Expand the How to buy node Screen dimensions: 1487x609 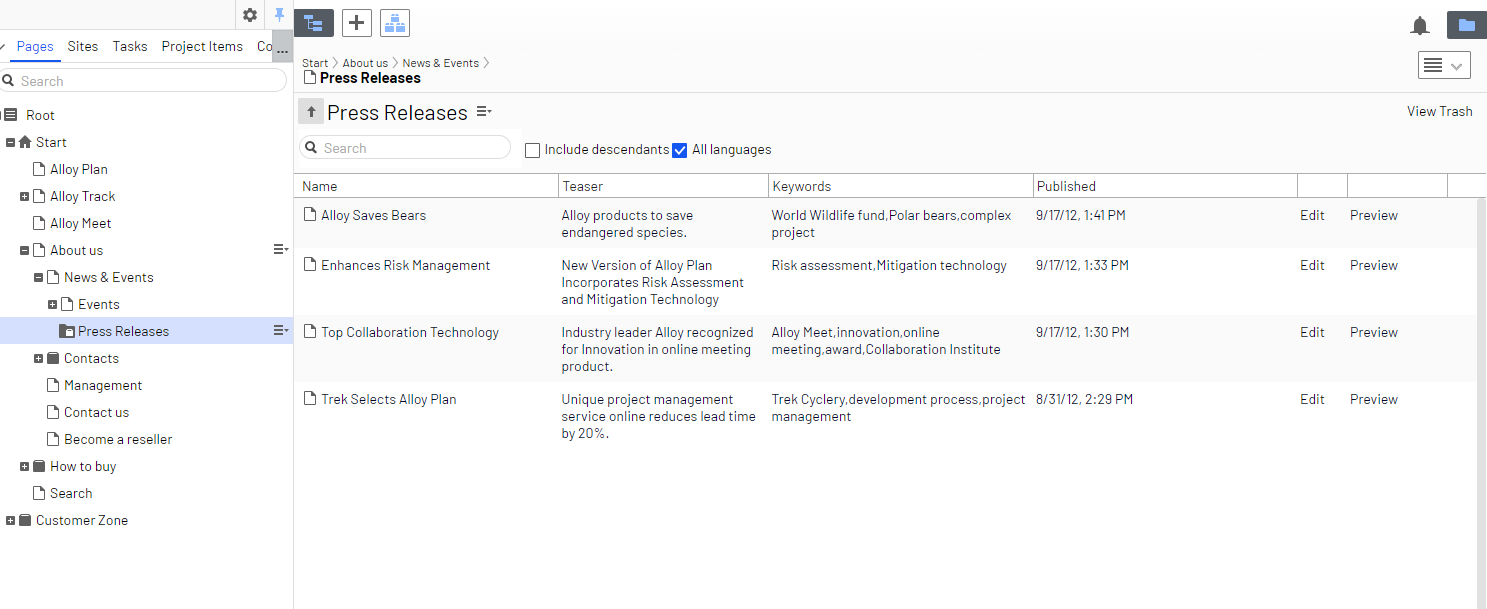click(x=25, y=466)
